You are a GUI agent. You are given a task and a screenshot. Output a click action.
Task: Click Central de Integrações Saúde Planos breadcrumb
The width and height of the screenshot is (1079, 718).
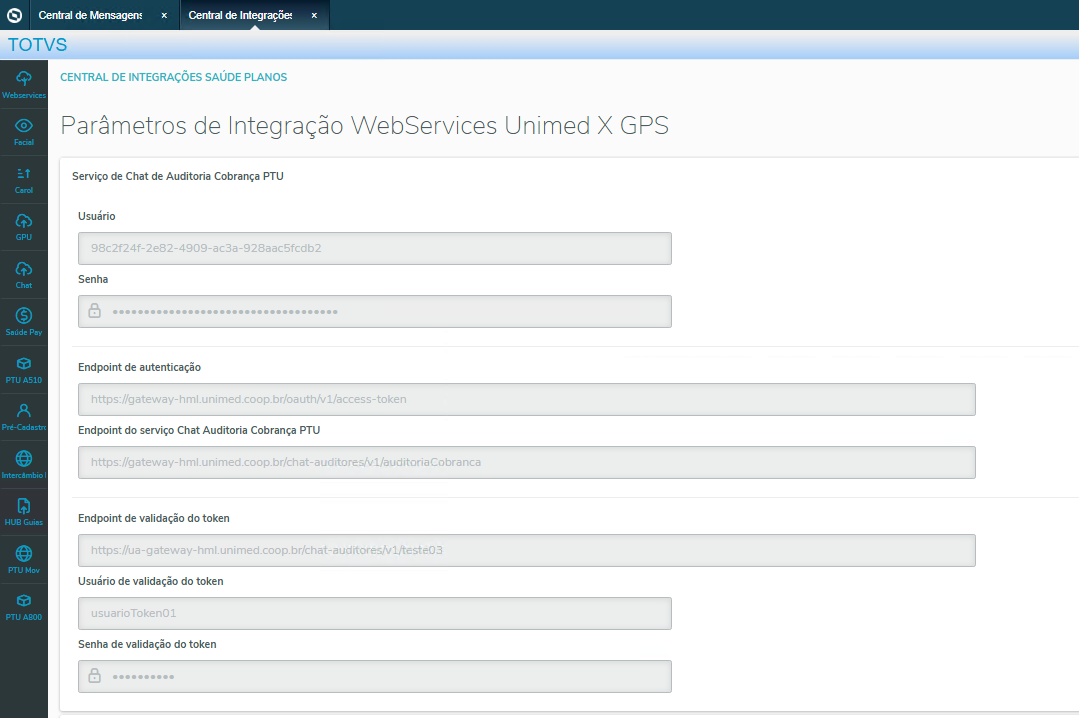click(173, 77)
